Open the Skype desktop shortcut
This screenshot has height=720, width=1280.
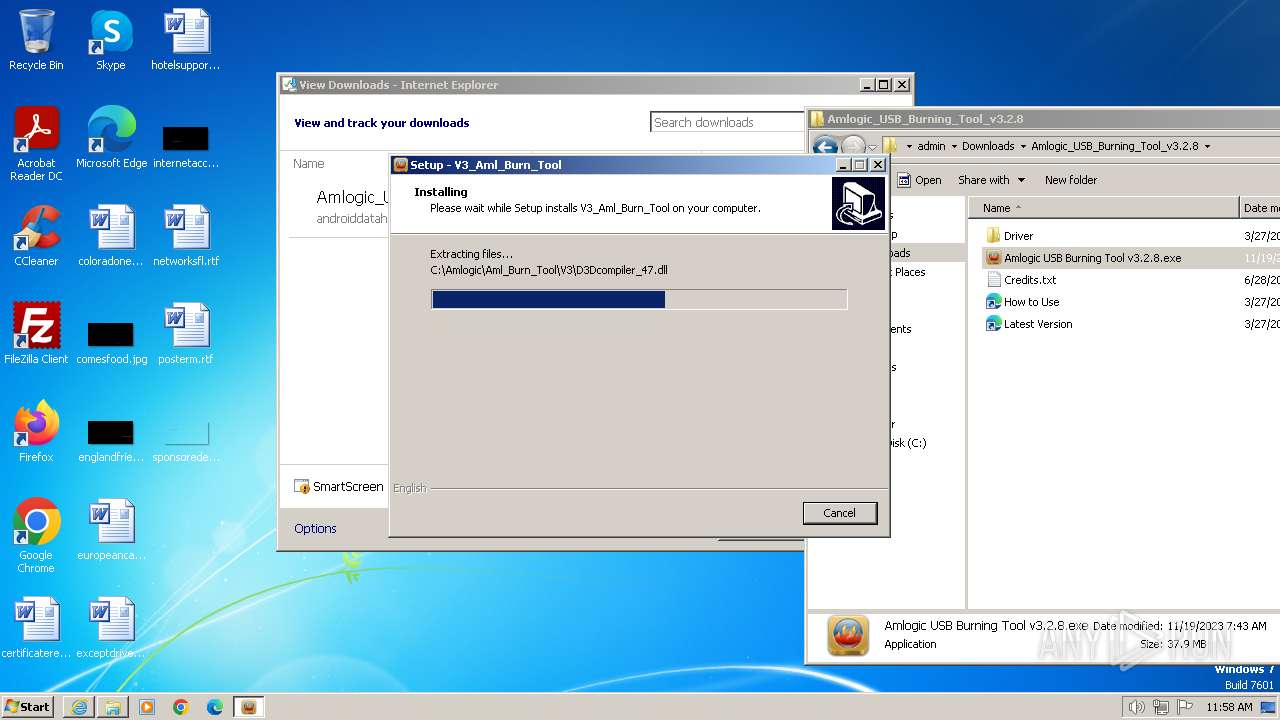110,40
